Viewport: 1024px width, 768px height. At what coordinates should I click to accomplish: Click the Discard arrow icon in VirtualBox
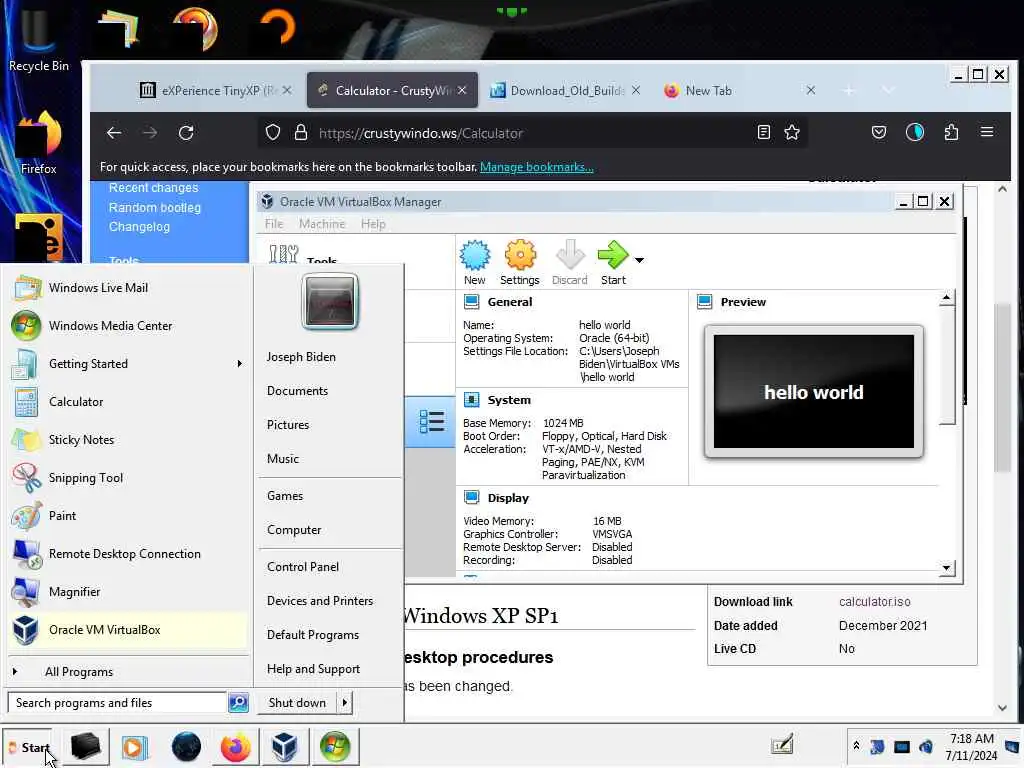pos(569,255)
